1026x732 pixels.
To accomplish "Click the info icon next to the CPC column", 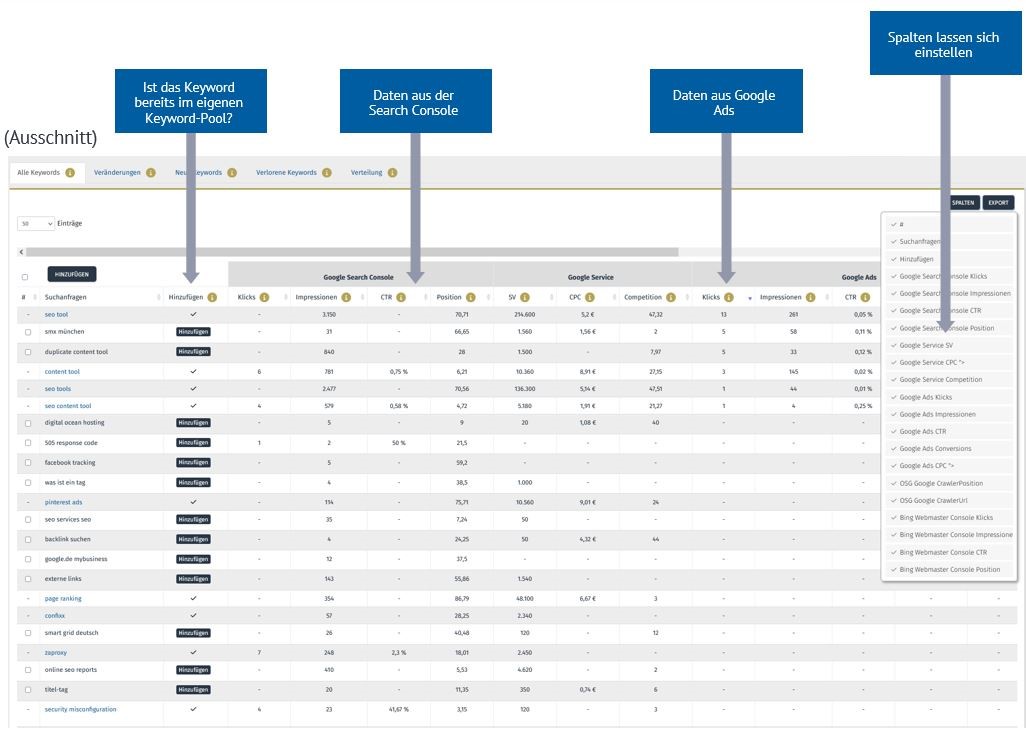I will [590, 296].
